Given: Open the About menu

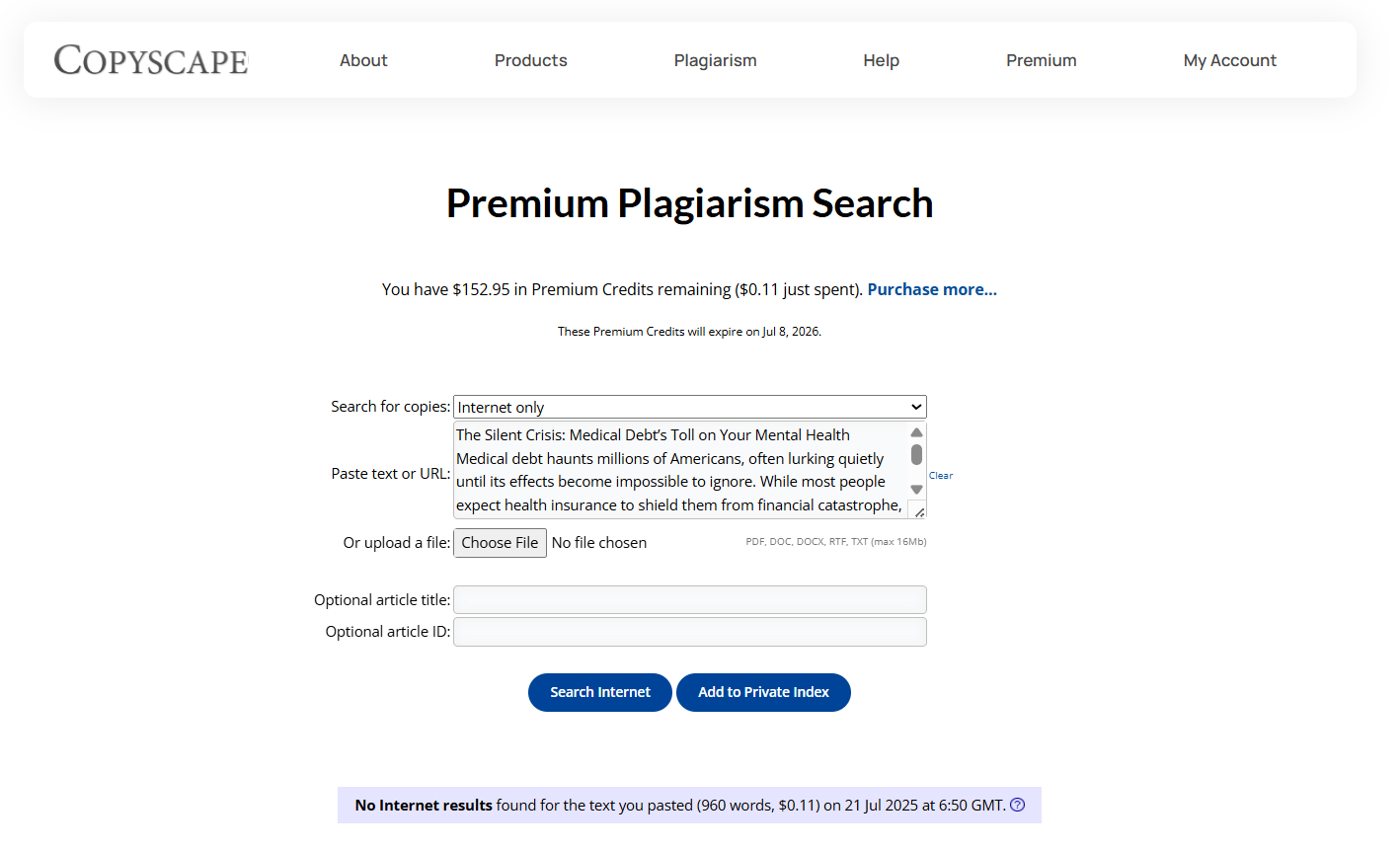Looking at the screenshot, I should [x=363, y=60].
